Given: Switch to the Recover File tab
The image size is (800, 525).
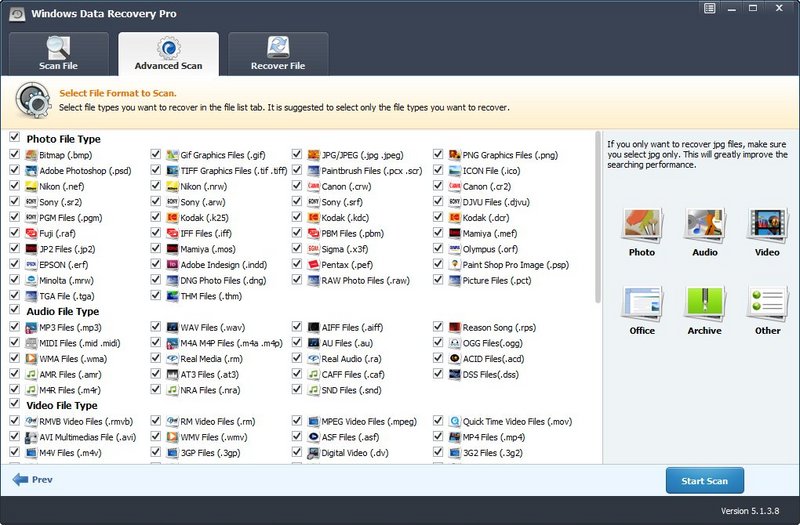Looking at the screenshot, I should coord(278,54).
